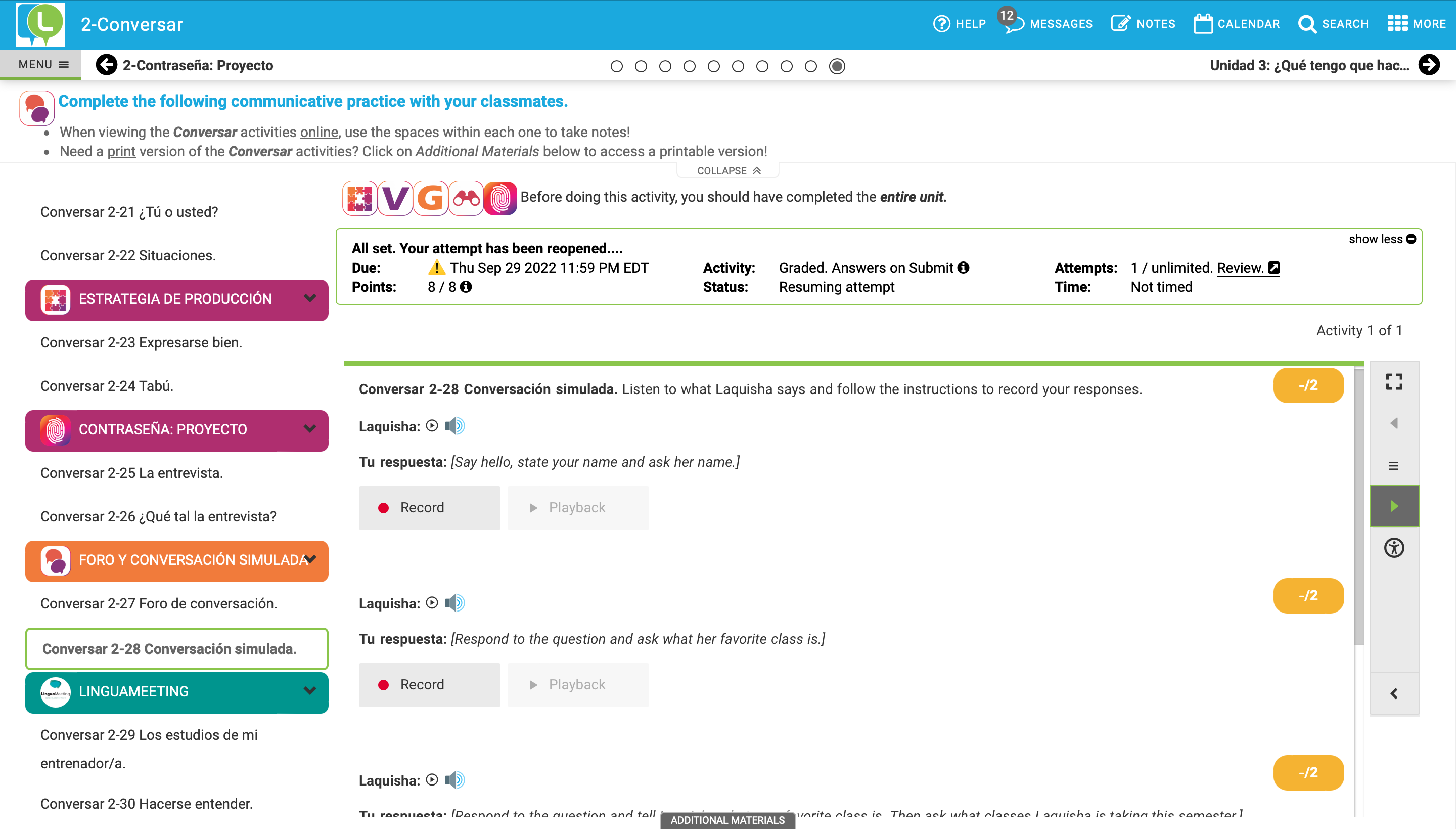Click the orange G grammar icon

(430, 198)
